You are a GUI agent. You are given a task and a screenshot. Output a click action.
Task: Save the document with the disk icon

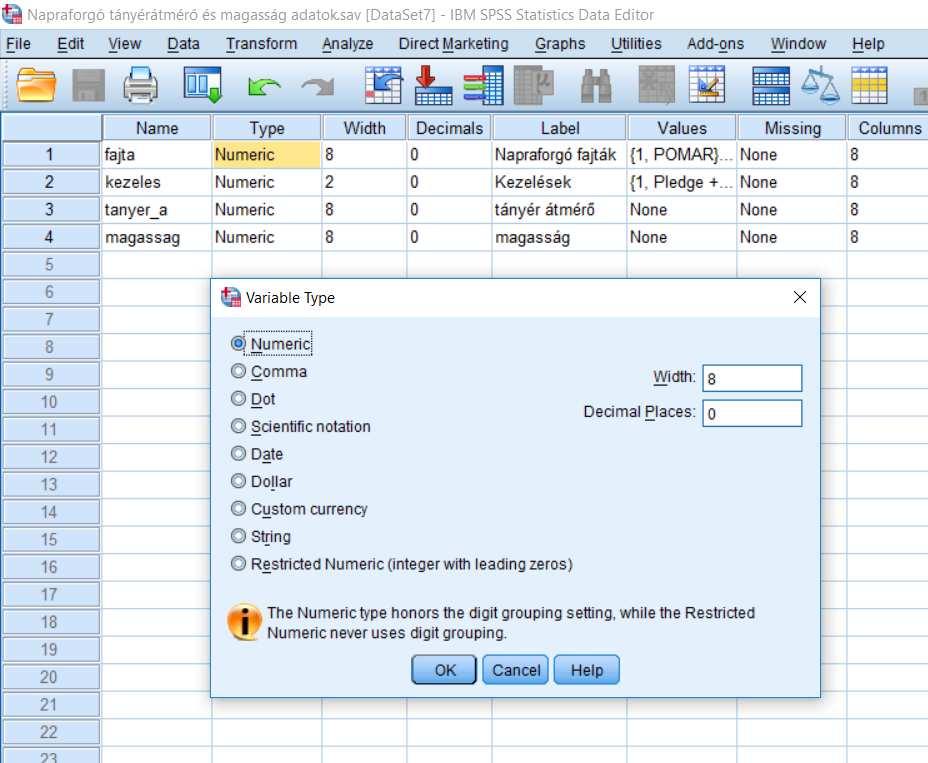[x=88, y=85]
